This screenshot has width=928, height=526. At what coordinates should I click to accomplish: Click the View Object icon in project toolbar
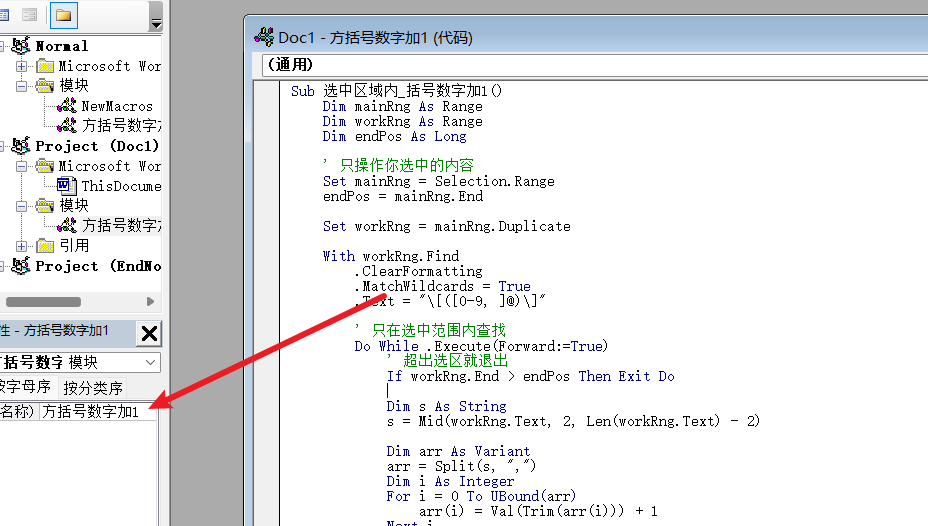(30, 15)
